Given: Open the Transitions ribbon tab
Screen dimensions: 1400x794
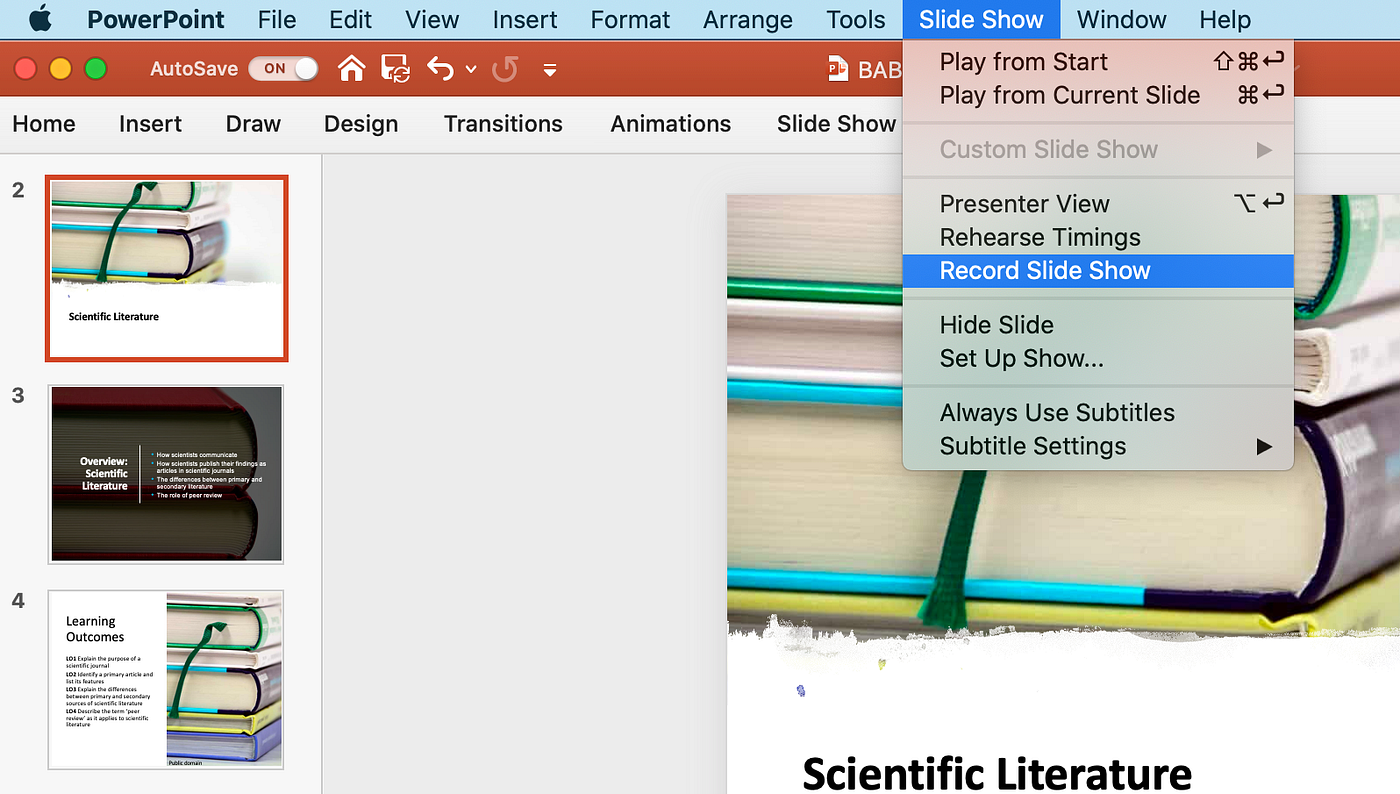Looking at the screenshot, I should (x=503, y=124).
